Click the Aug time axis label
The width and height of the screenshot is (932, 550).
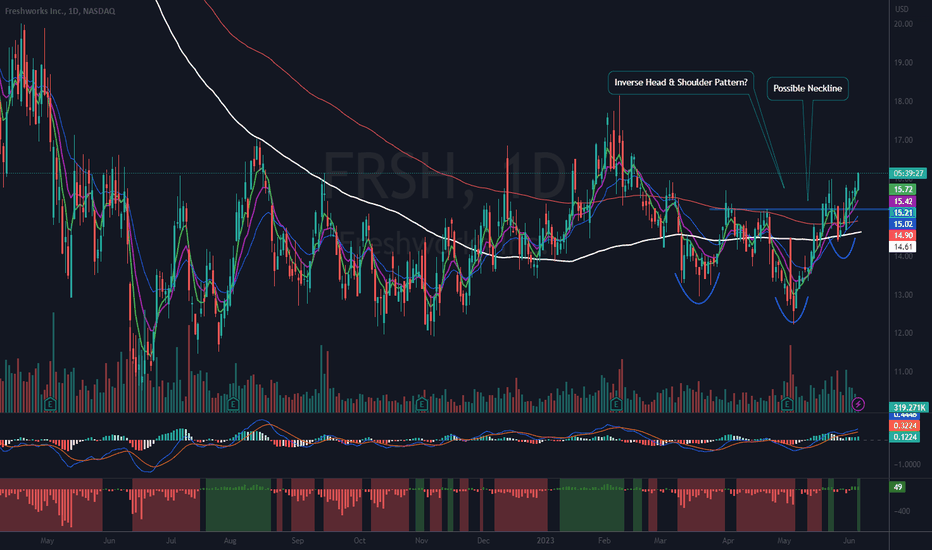point(230,541)
